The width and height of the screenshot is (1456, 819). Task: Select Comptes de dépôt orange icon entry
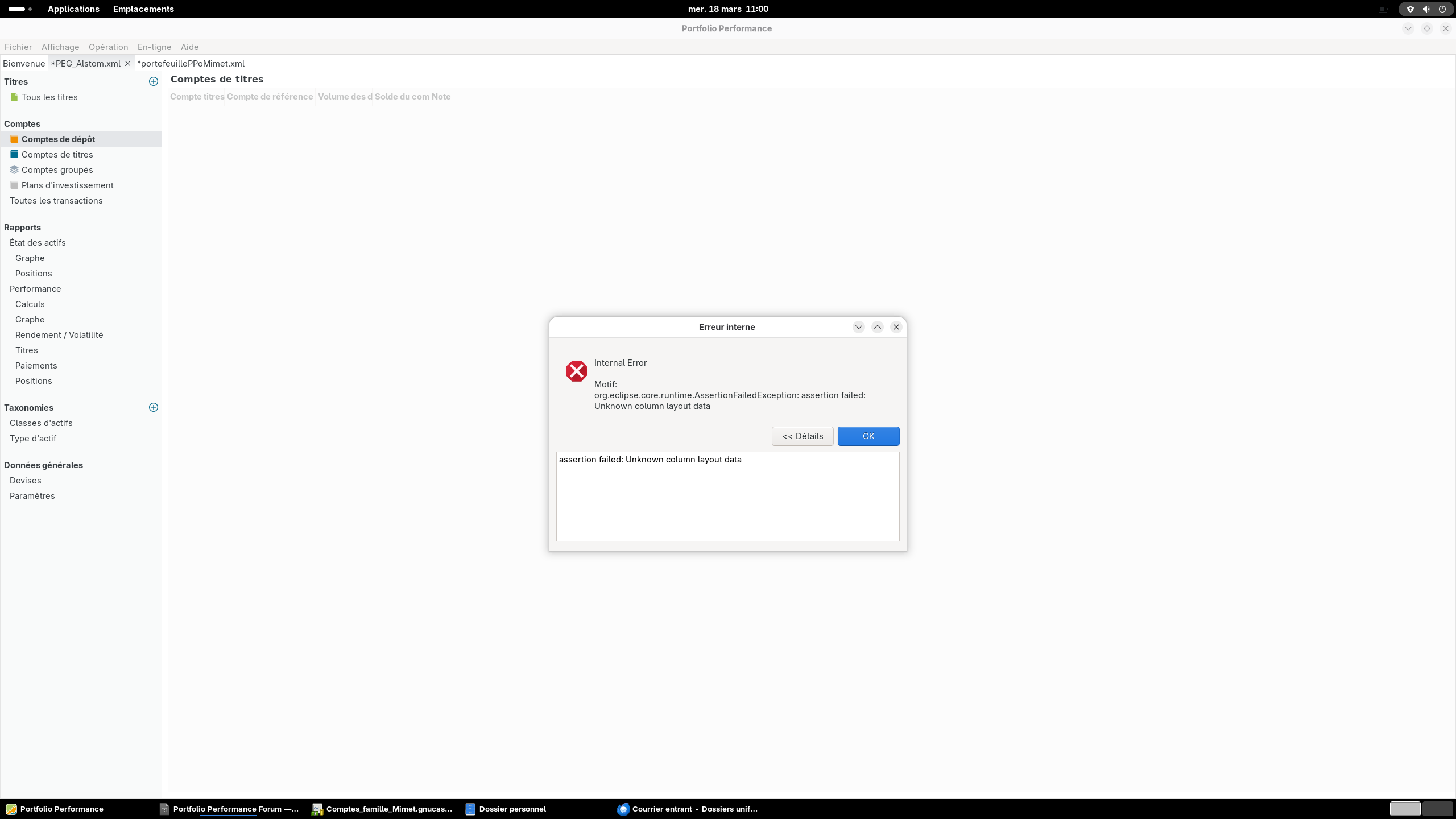[x=58, y=139]
